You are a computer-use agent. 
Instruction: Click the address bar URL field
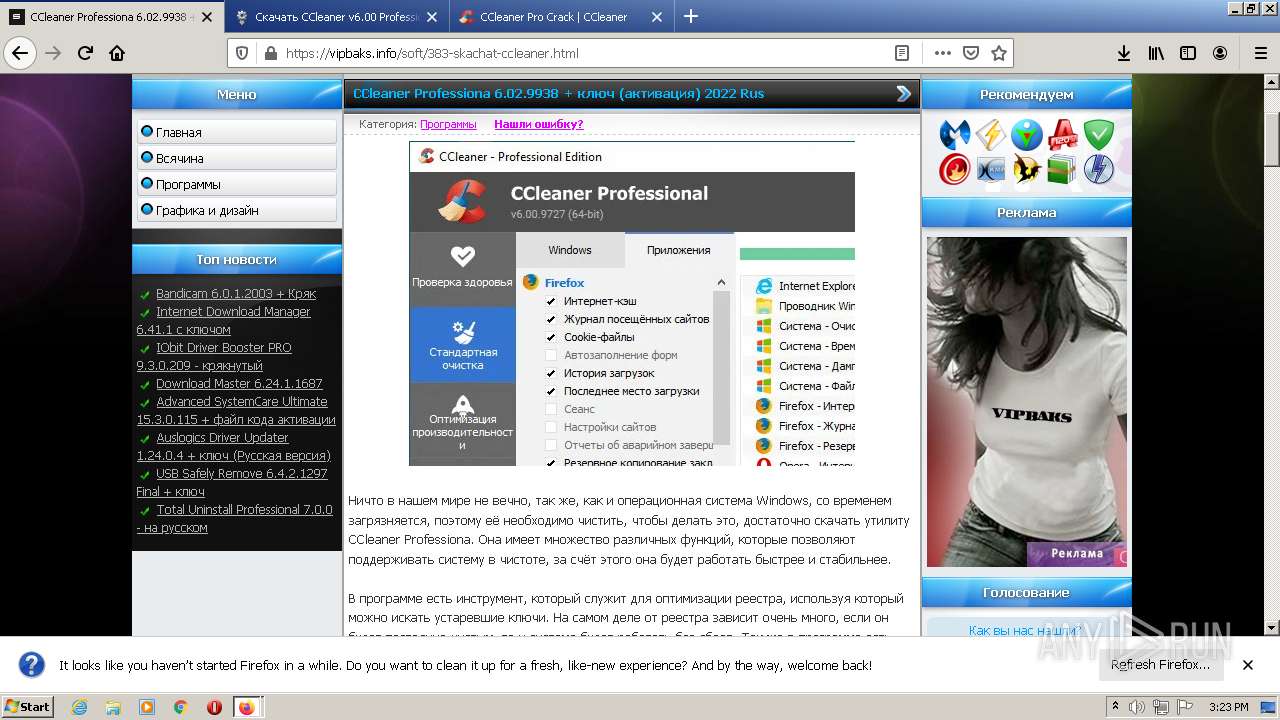585,53
